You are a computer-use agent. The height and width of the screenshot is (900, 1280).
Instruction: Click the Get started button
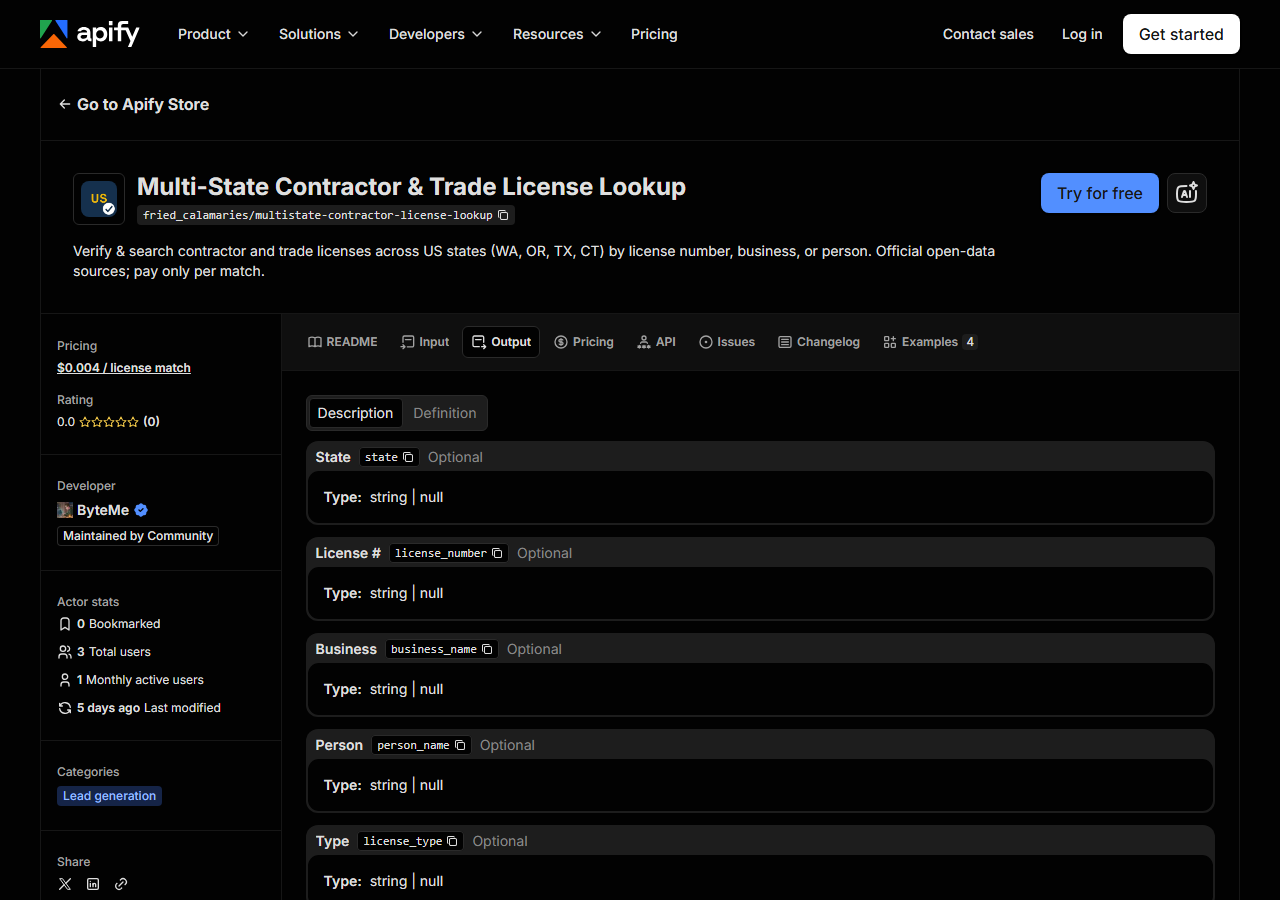point(1181,34)
